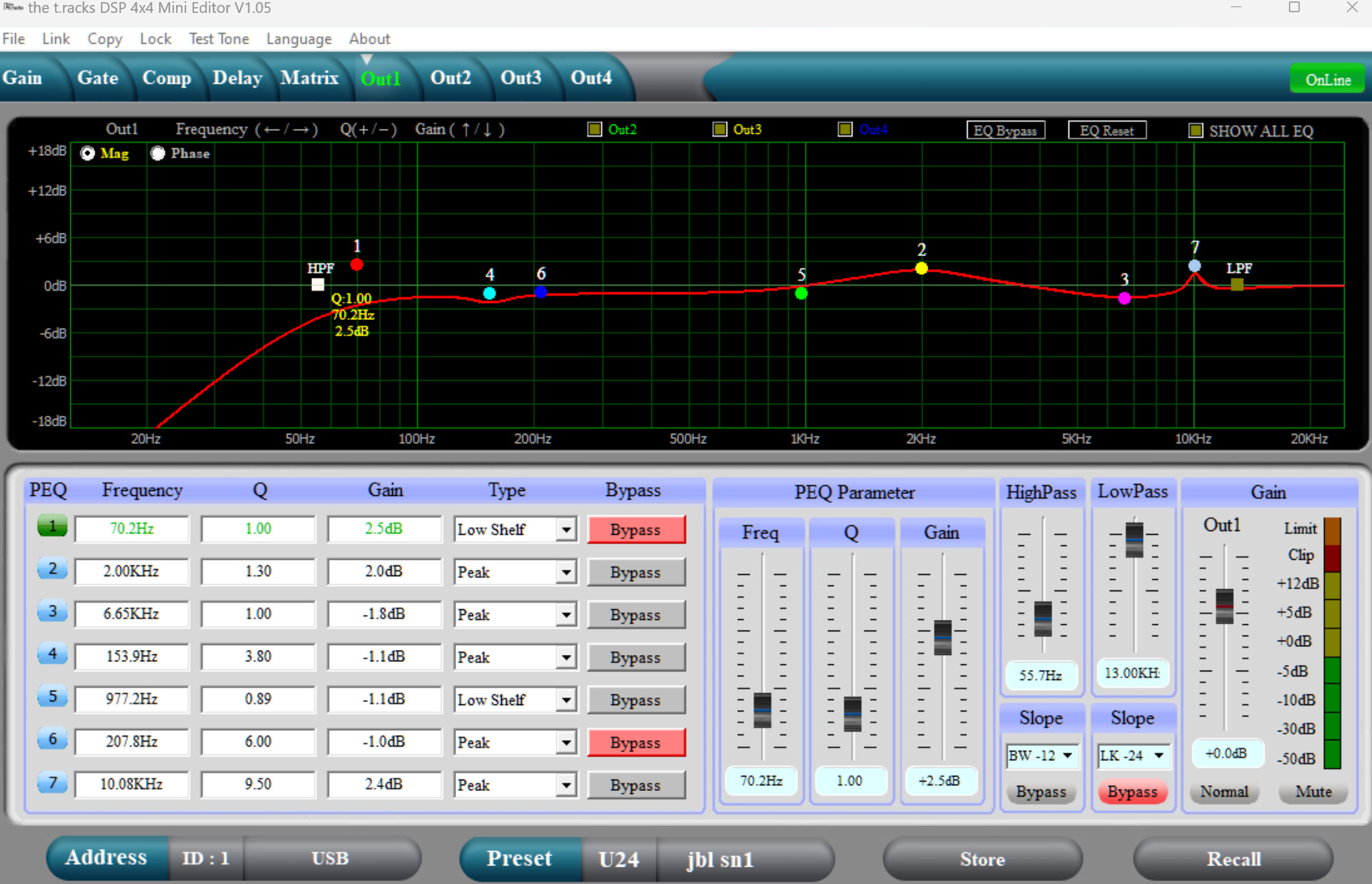Click band 7 Q field 9.50
1372x884 pixels.
tap(258, 784)
